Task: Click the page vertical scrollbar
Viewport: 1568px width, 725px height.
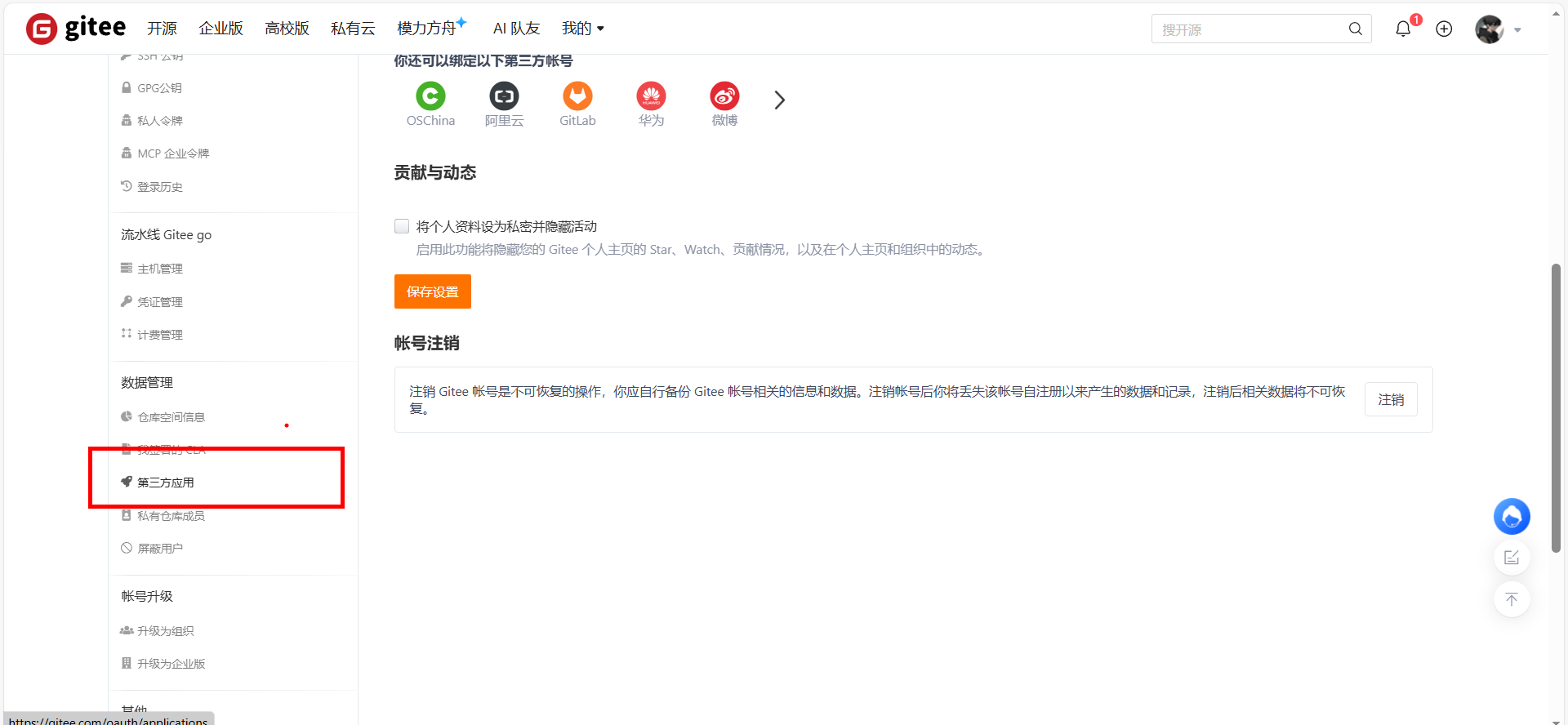Action: point(1556,408)
